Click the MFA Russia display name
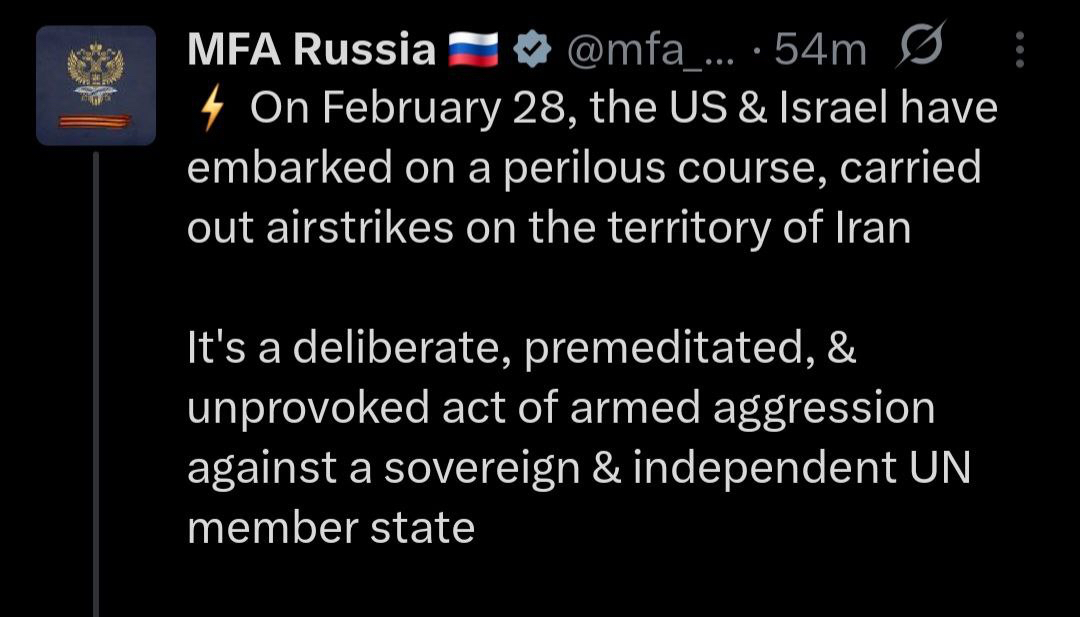Screen dimensions: 1080x617 click(x=311, y=49)
